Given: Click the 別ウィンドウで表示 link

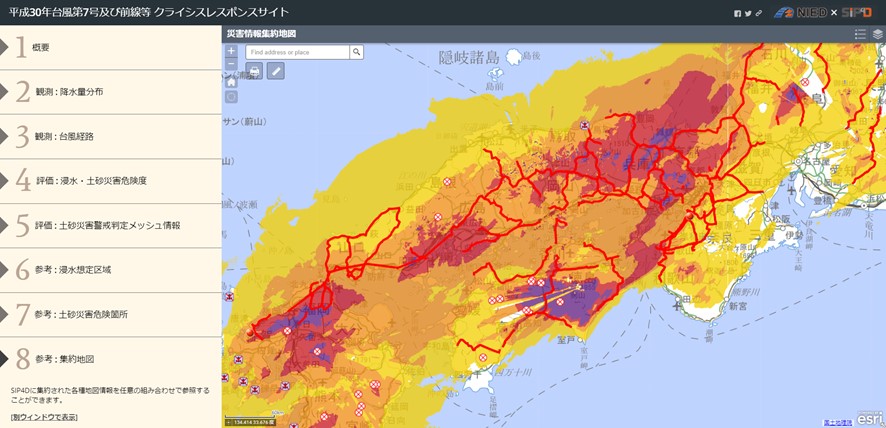Looking at the screenshot, I should click(44, 417).
